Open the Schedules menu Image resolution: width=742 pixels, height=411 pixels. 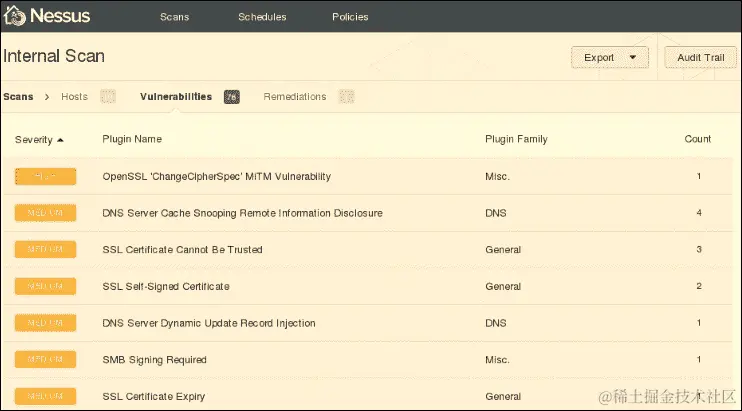coord(262,17)
